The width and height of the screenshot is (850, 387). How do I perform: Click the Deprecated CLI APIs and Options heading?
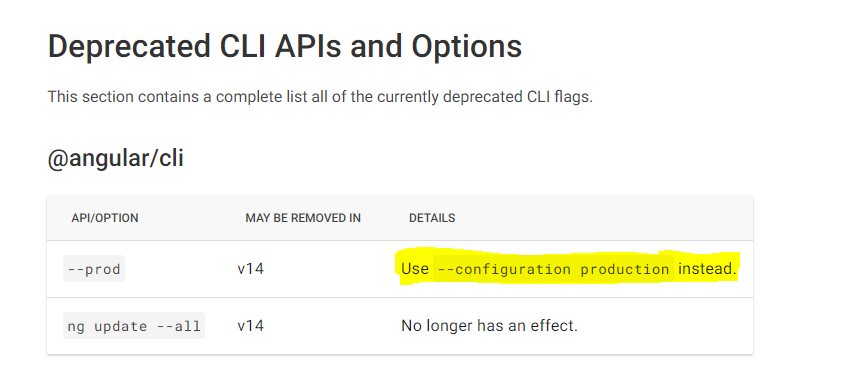tap(285, 47)
